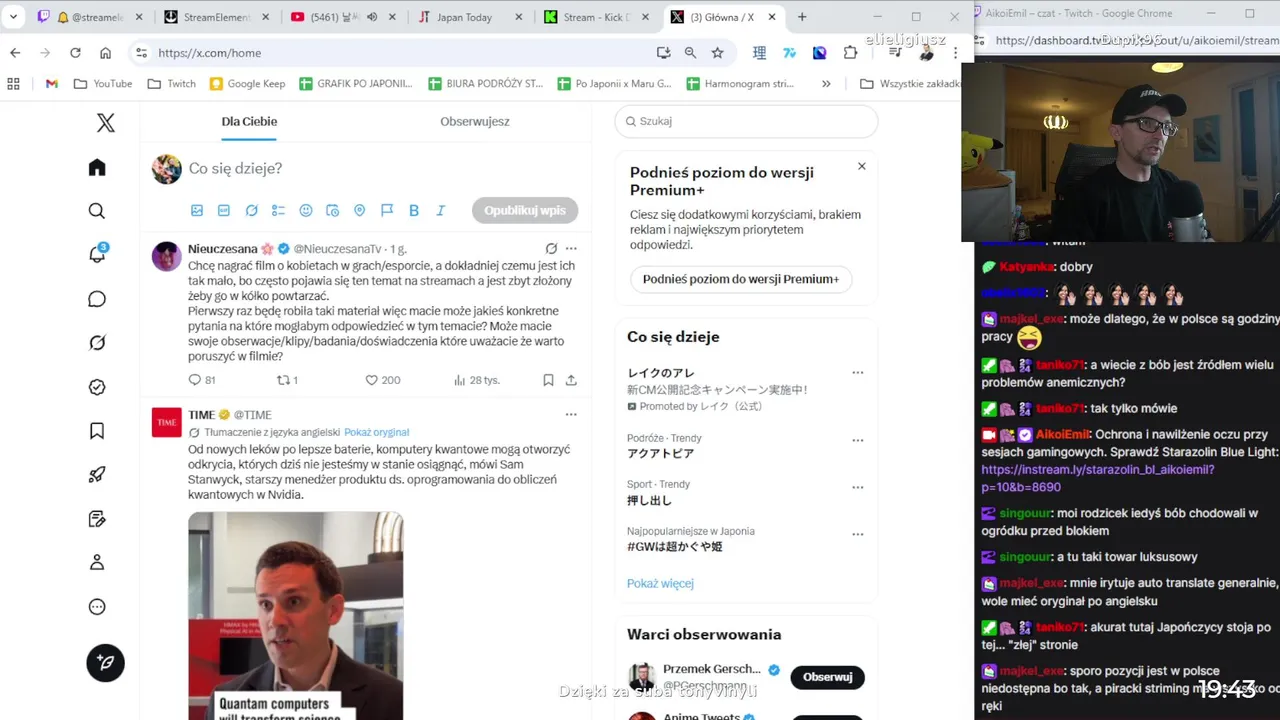This screenshot has height=720, width=1280.
Task: Go to Home in X sidebar
Action: tap(97, 167)
